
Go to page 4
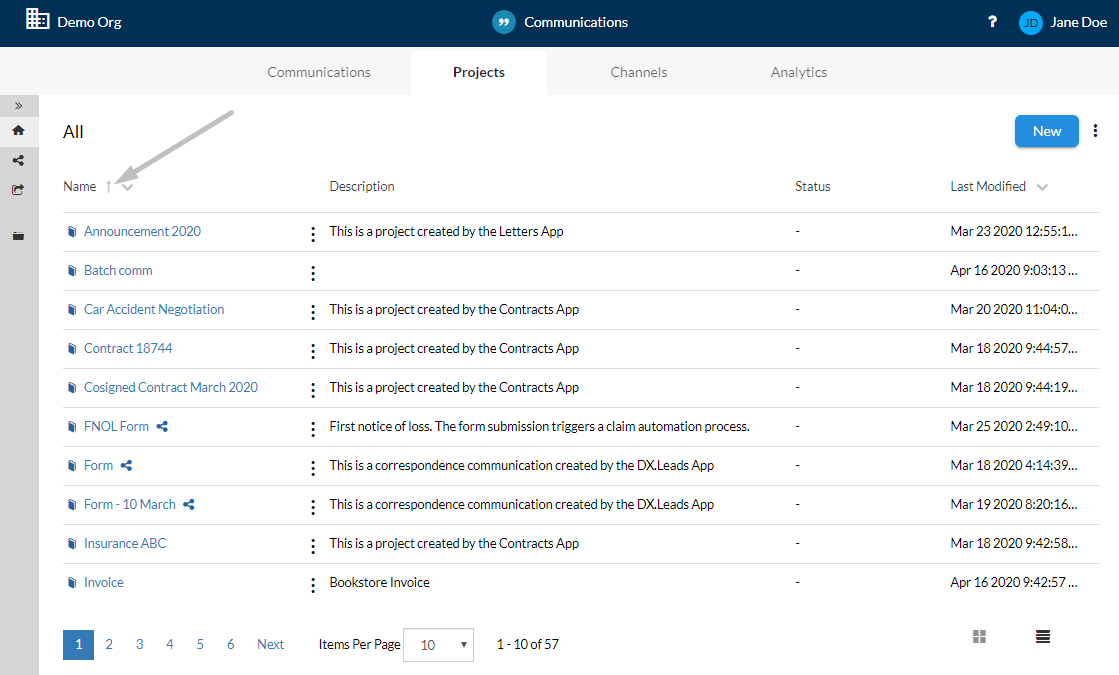point(170,644)
